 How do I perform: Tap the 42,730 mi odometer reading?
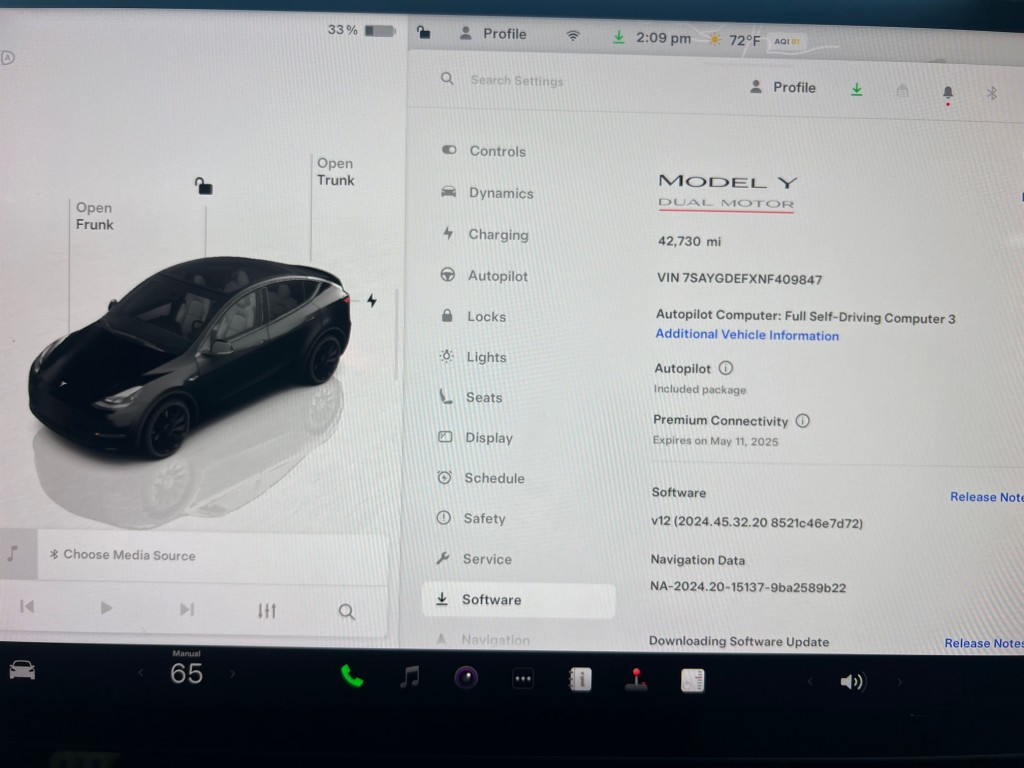click(690, 241)
